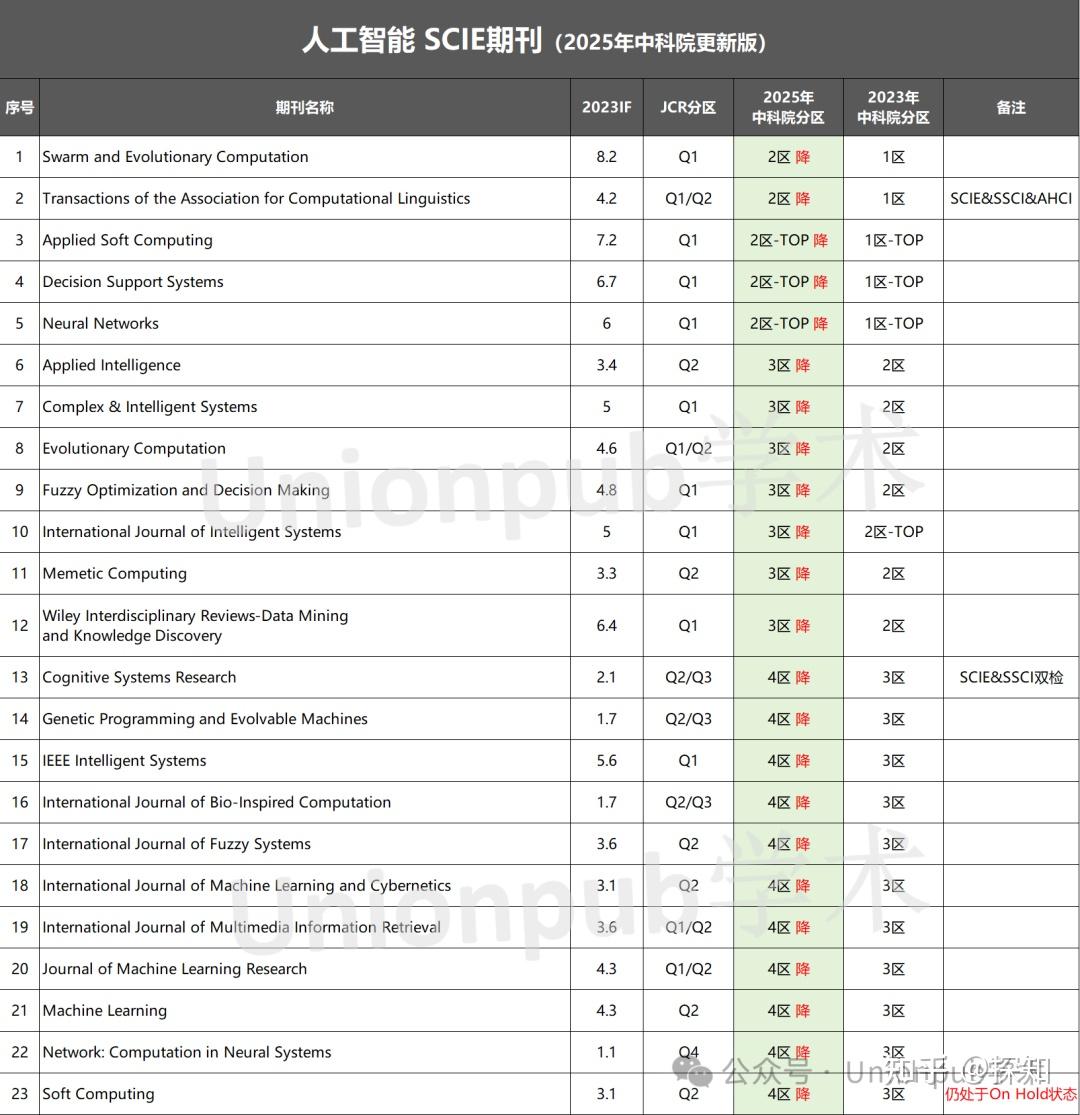Screen dimensions: 1080x1115
Task: Select 'Memetic Computing' journal name
Action: coord(114,574)
